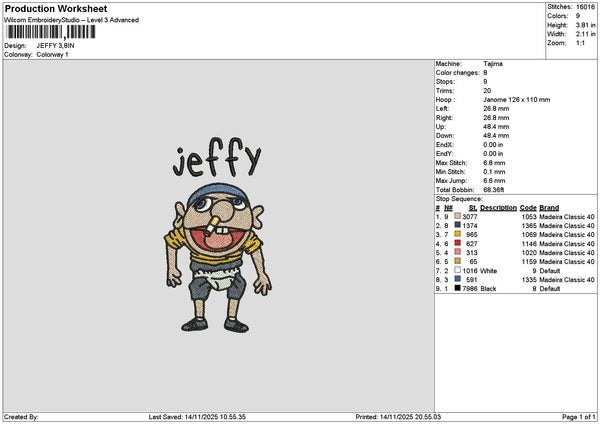Click the 'Page 1 of 1' footer text
Screen dimensions: 600x424
pyautogui.click(x=579, y=417)
